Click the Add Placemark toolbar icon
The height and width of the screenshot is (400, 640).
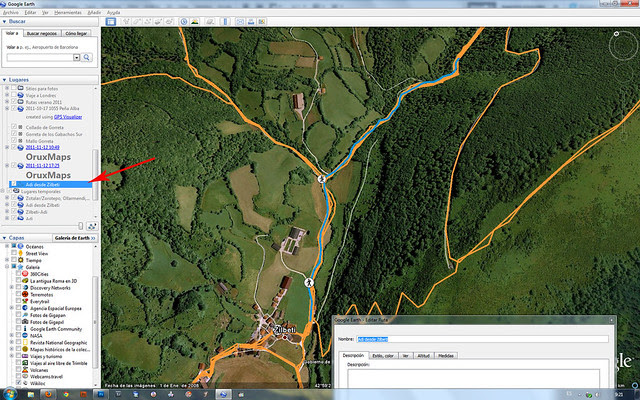[126, 22]
